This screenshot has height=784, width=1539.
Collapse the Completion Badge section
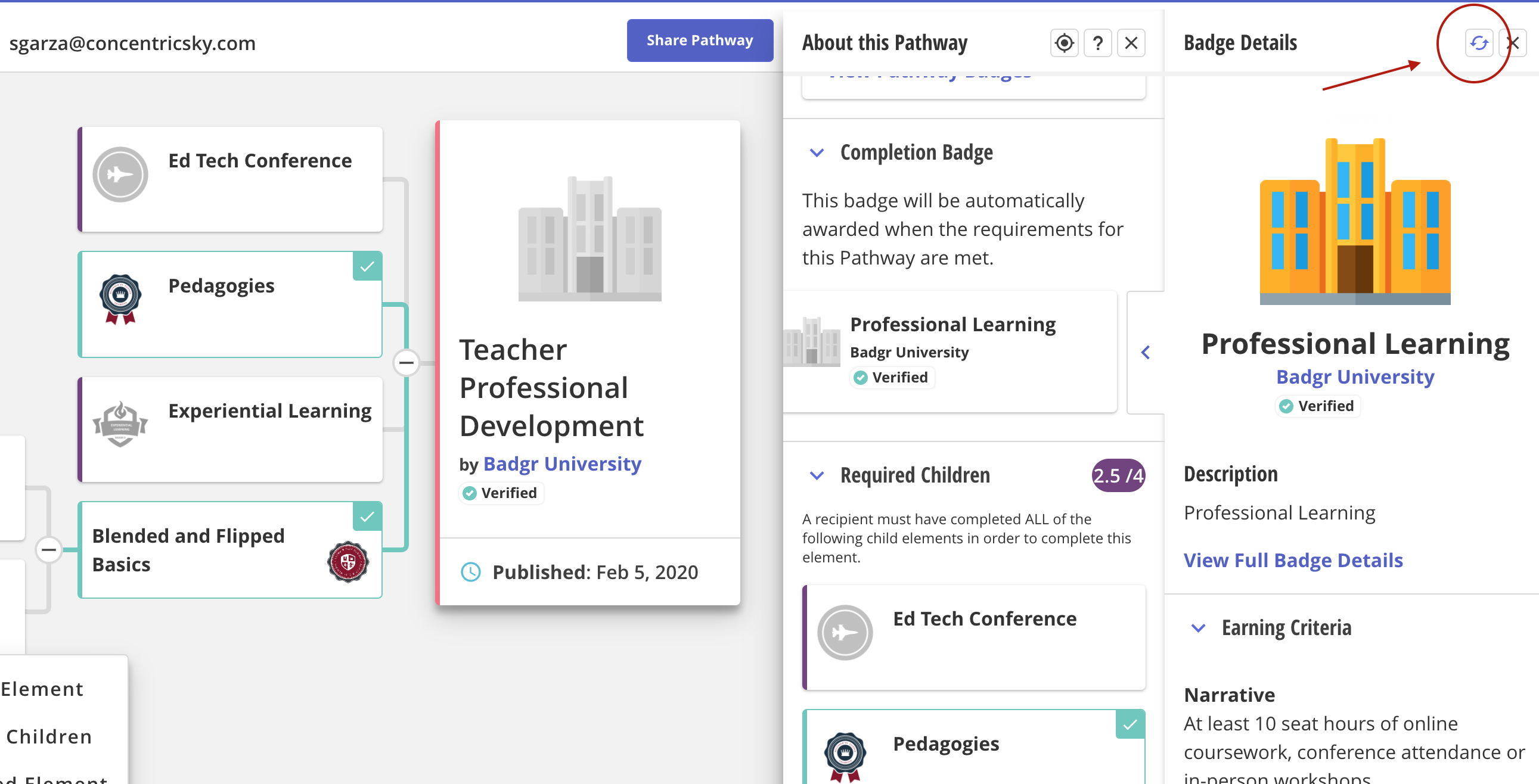816,153
